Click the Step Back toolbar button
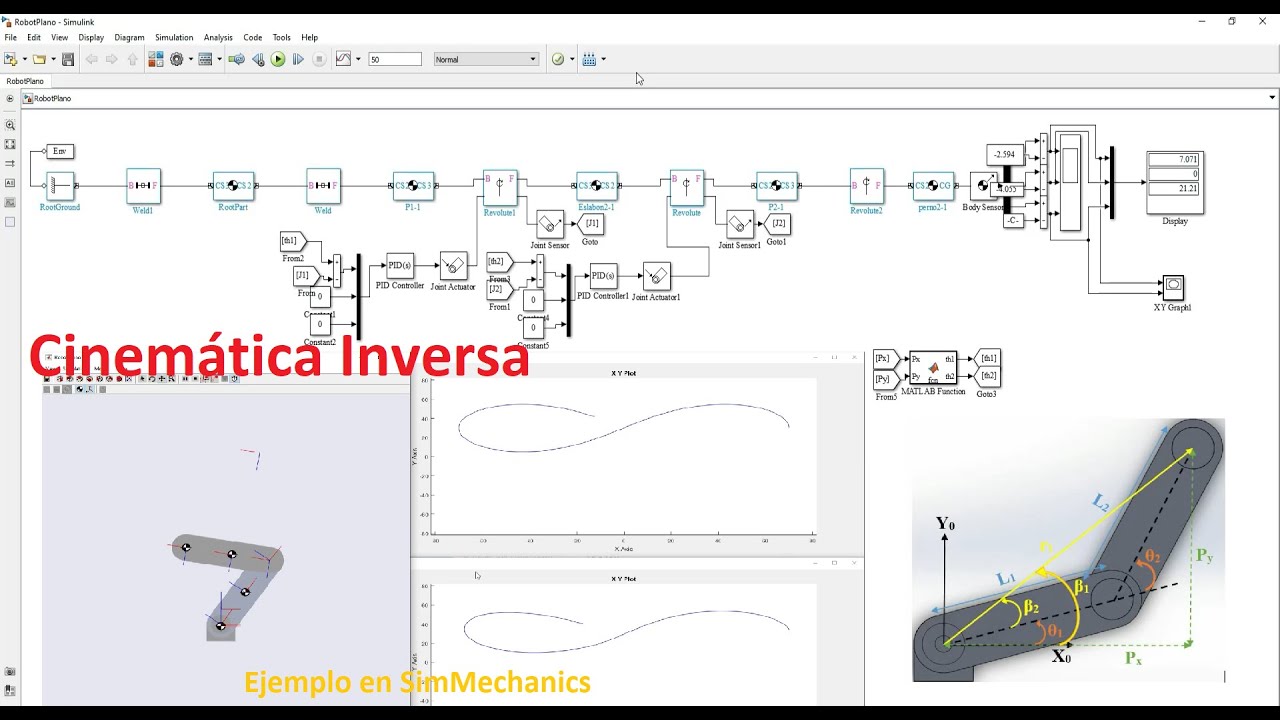 point(258,59)
